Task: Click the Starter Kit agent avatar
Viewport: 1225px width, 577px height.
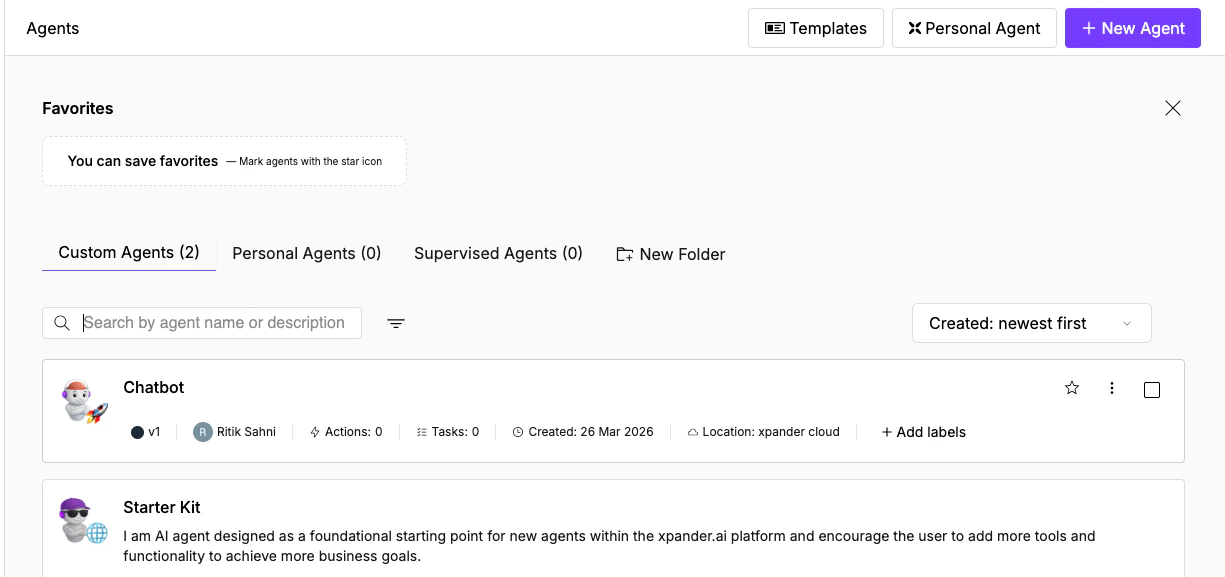Action: click(x=82, y=521)
